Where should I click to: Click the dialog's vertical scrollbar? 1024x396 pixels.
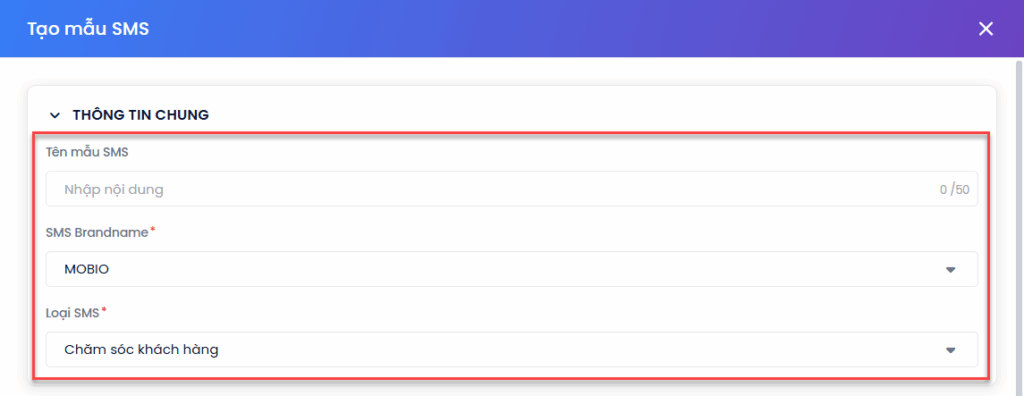pos(1018,222)
